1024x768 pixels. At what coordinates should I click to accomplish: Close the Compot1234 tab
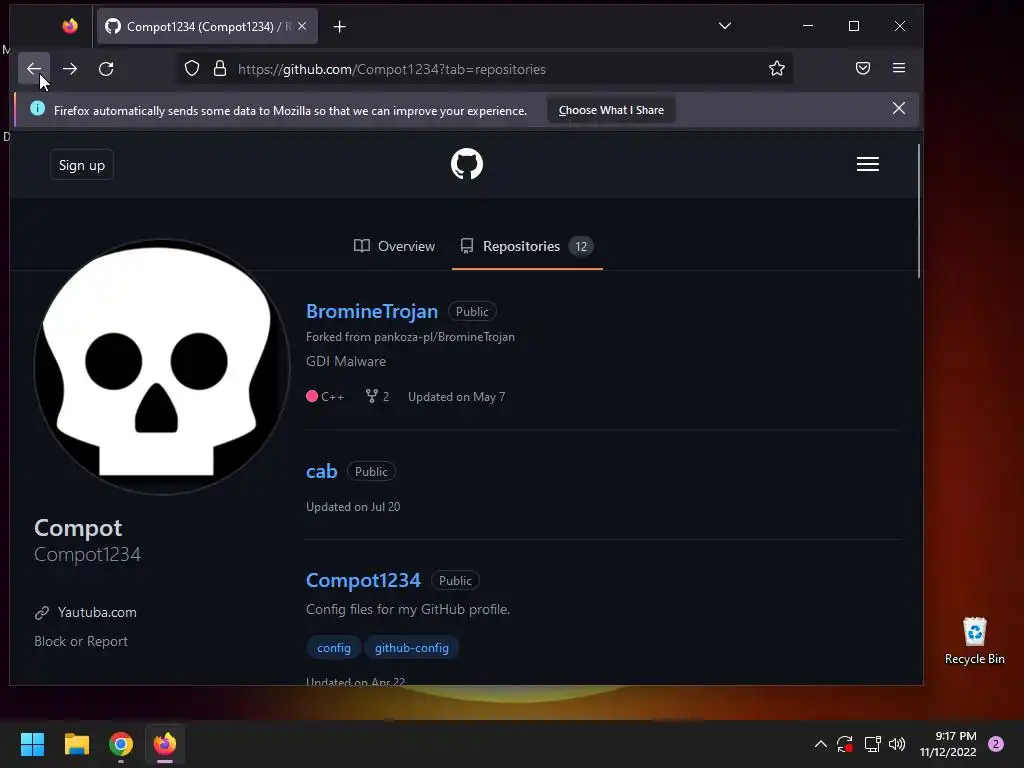pyautogui.click(x=302, y=26)
